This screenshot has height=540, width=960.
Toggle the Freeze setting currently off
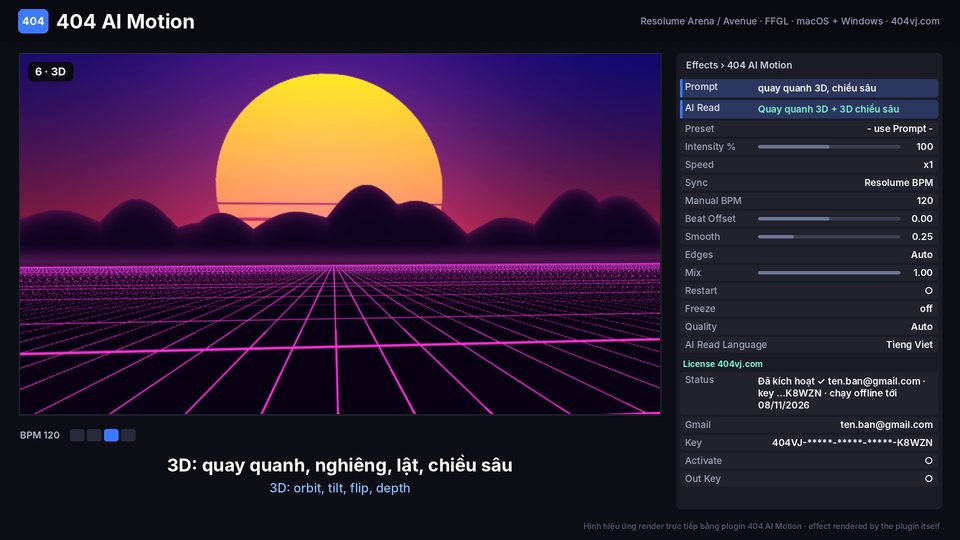[926, 309]
